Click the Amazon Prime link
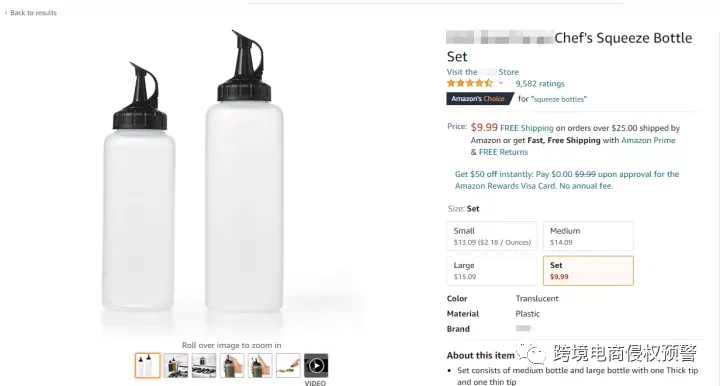The width and height of the screenshot is (720, 386). [x=648, y=140]
